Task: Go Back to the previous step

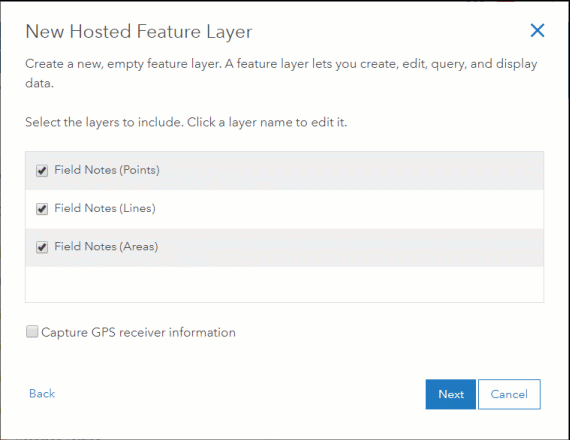Action: 42,393
